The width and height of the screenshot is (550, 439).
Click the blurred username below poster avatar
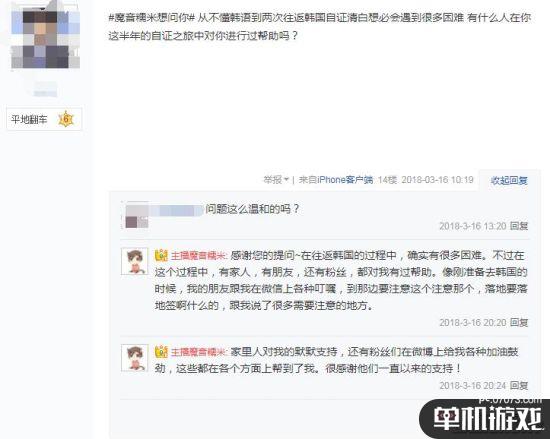(x=45, y=90)
